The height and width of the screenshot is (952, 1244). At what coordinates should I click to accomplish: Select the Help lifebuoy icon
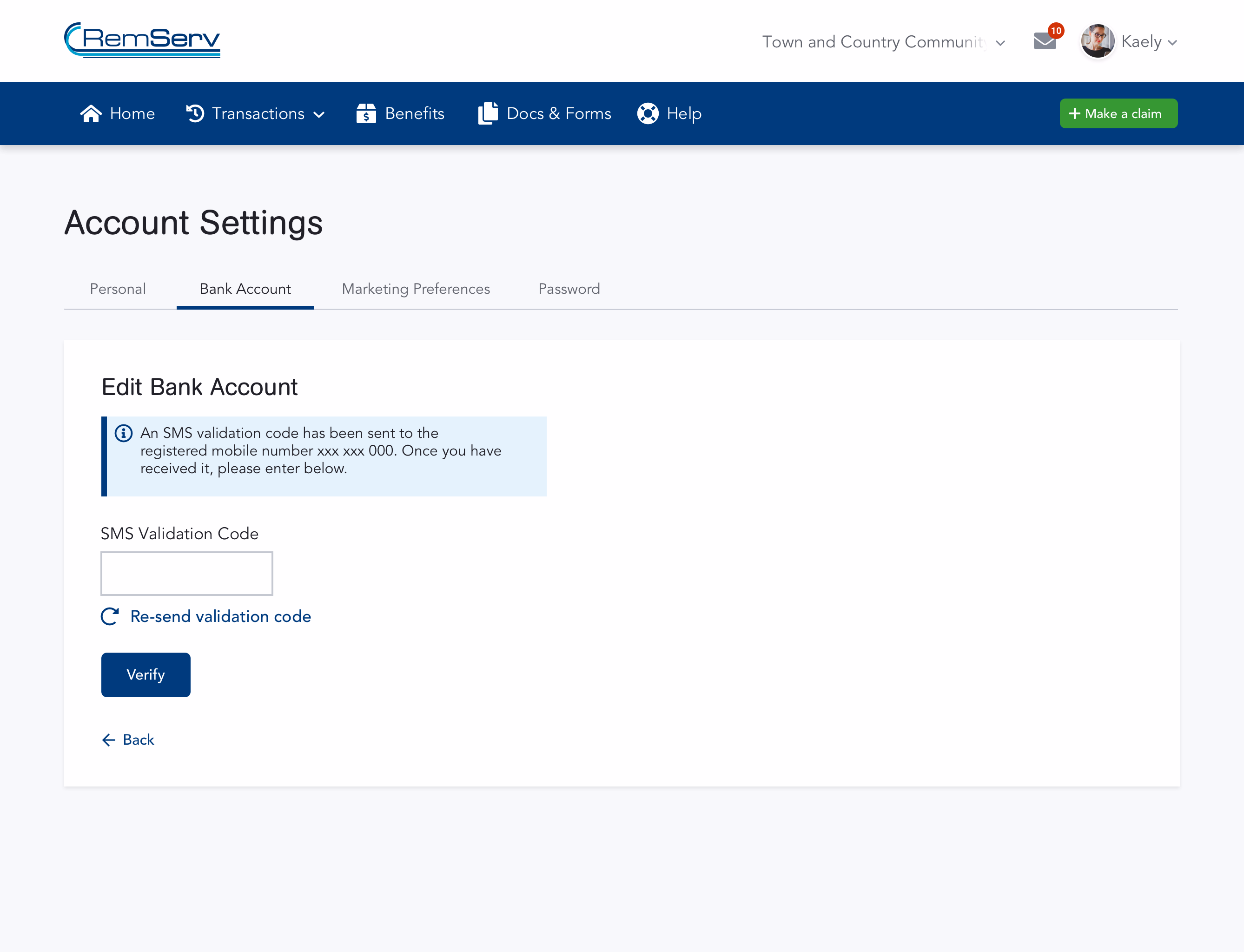tap(648, 113)
